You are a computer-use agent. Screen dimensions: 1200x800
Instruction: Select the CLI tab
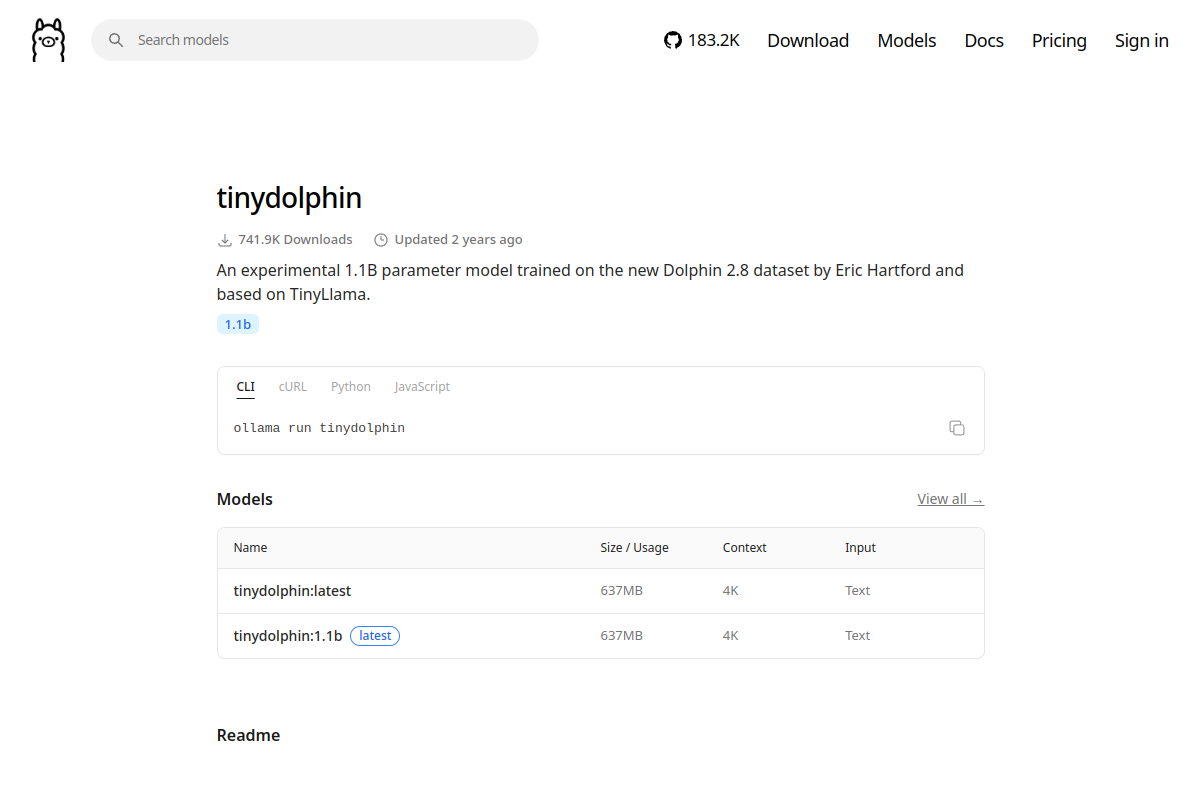pyautogui.click(x=246, y=387)
